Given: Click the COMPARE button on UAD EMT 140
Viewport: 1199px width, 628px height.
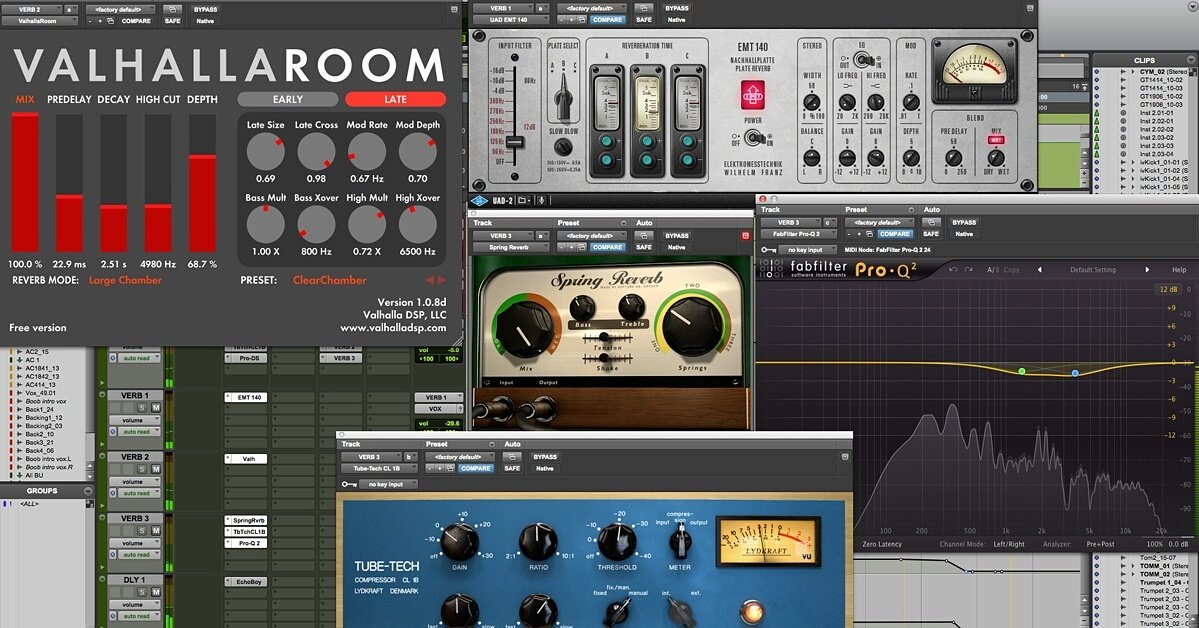Looking at the screenshot, I should pos(609,19).
